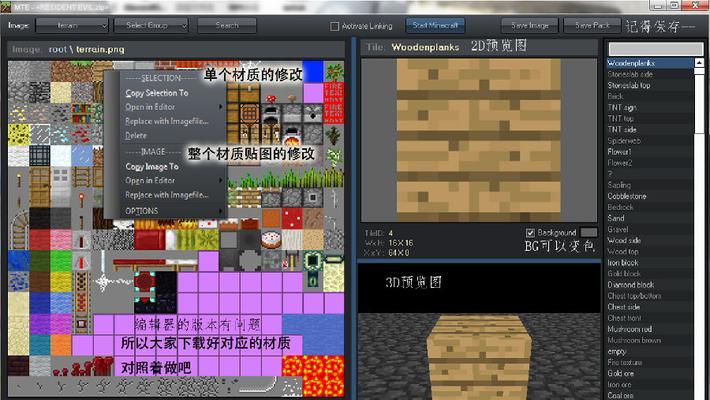
Task: Choose Replace with Imagefile under IMAGE
Action: pyautogui.click(x=167, y=195)
